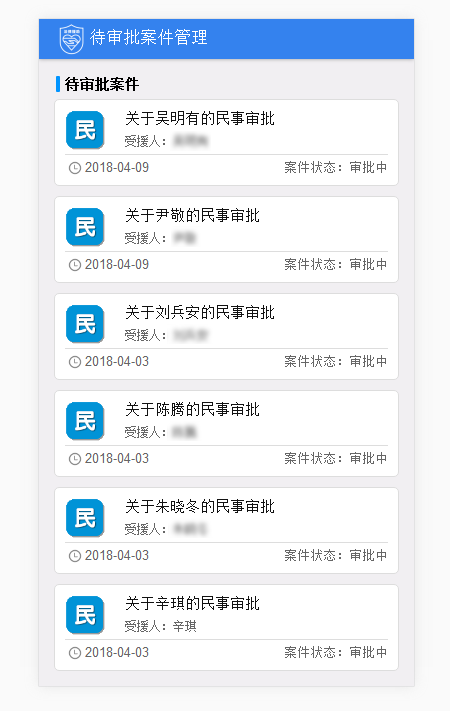Click the 待审批案件 section heading
The height and width of the screenshot is (711, 450).
(x=102, y=84)
